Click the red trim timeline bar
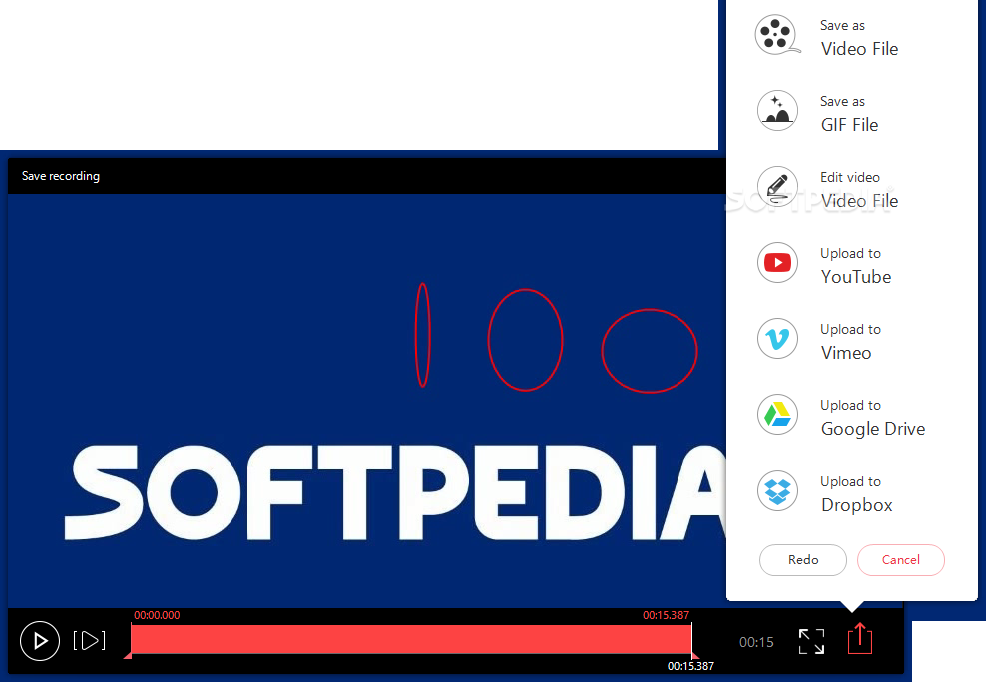 tap(411, 639)
